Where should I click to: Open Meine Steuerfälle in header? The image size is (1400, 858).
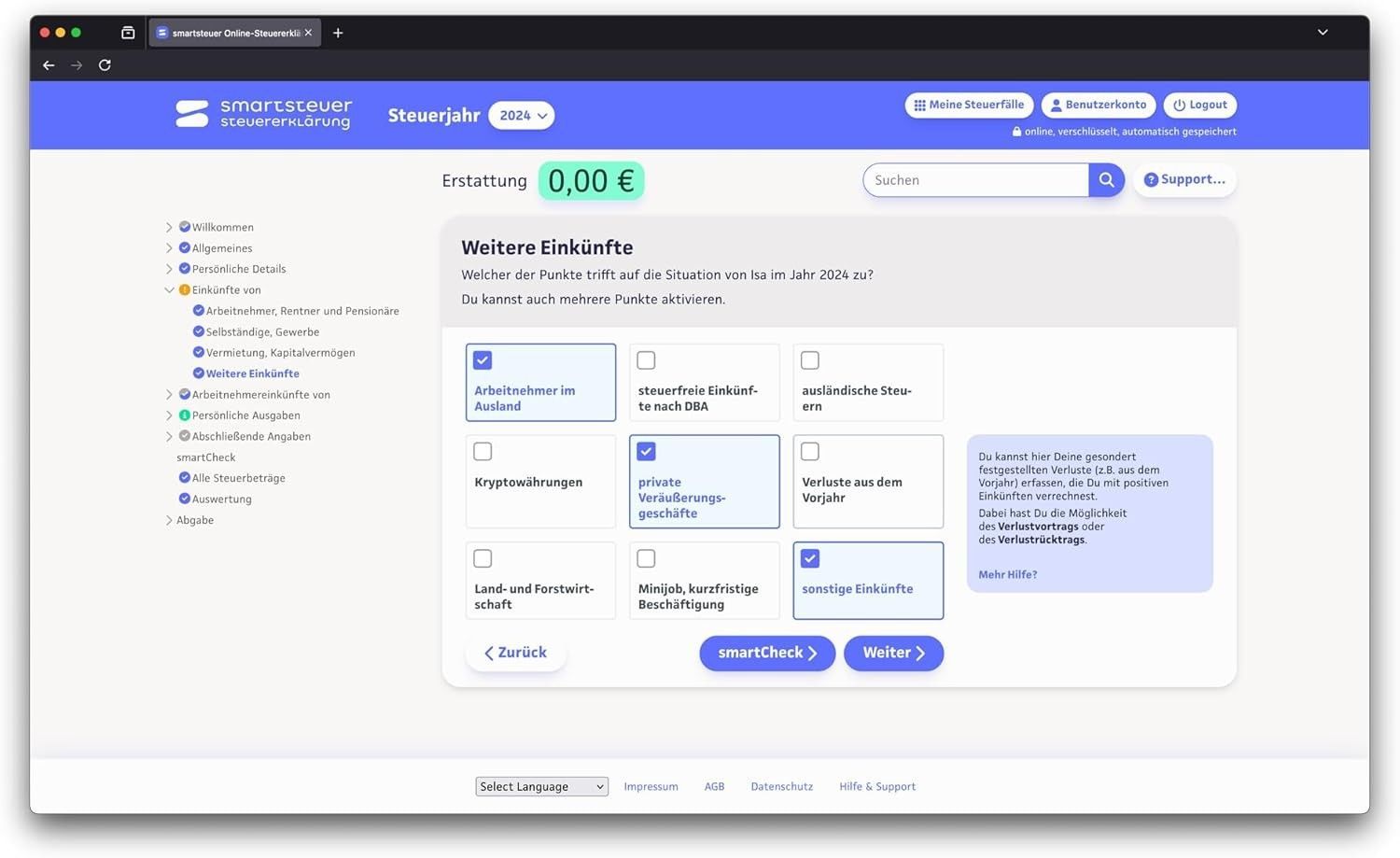coord(969,105)
